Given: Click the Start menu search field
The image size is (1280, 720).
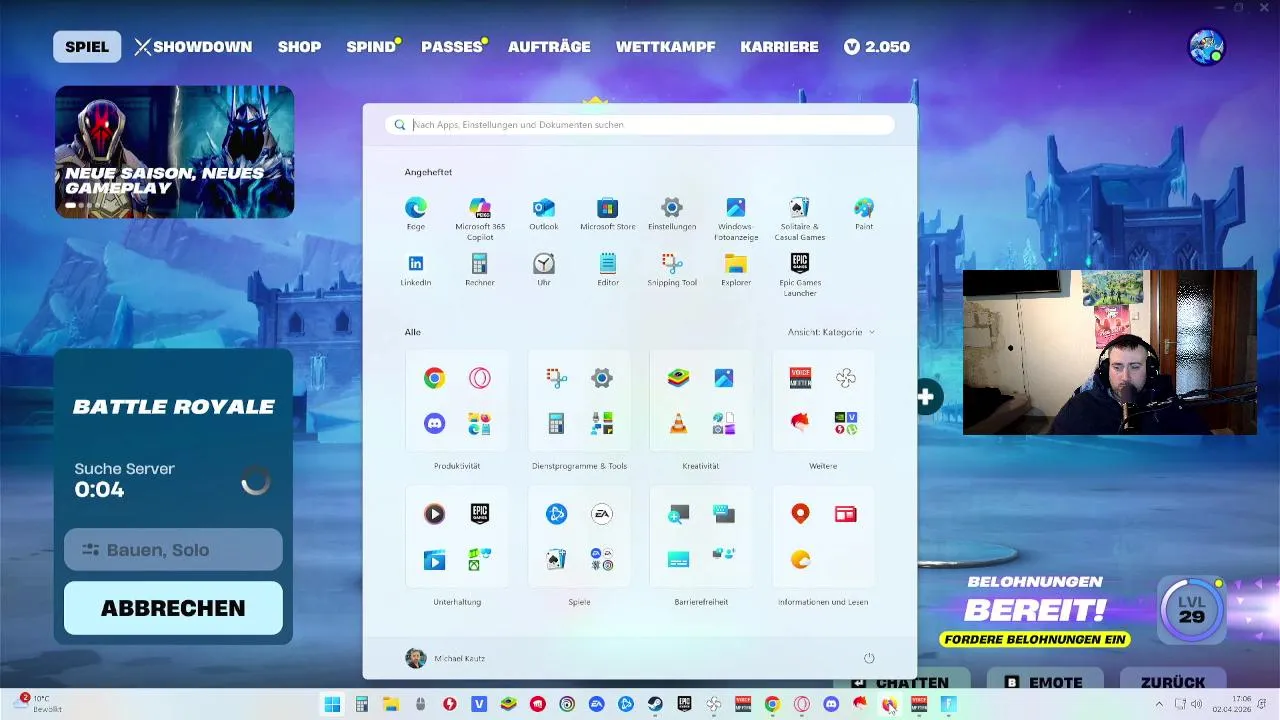Looking at the screenshot, I should (640, 125).
